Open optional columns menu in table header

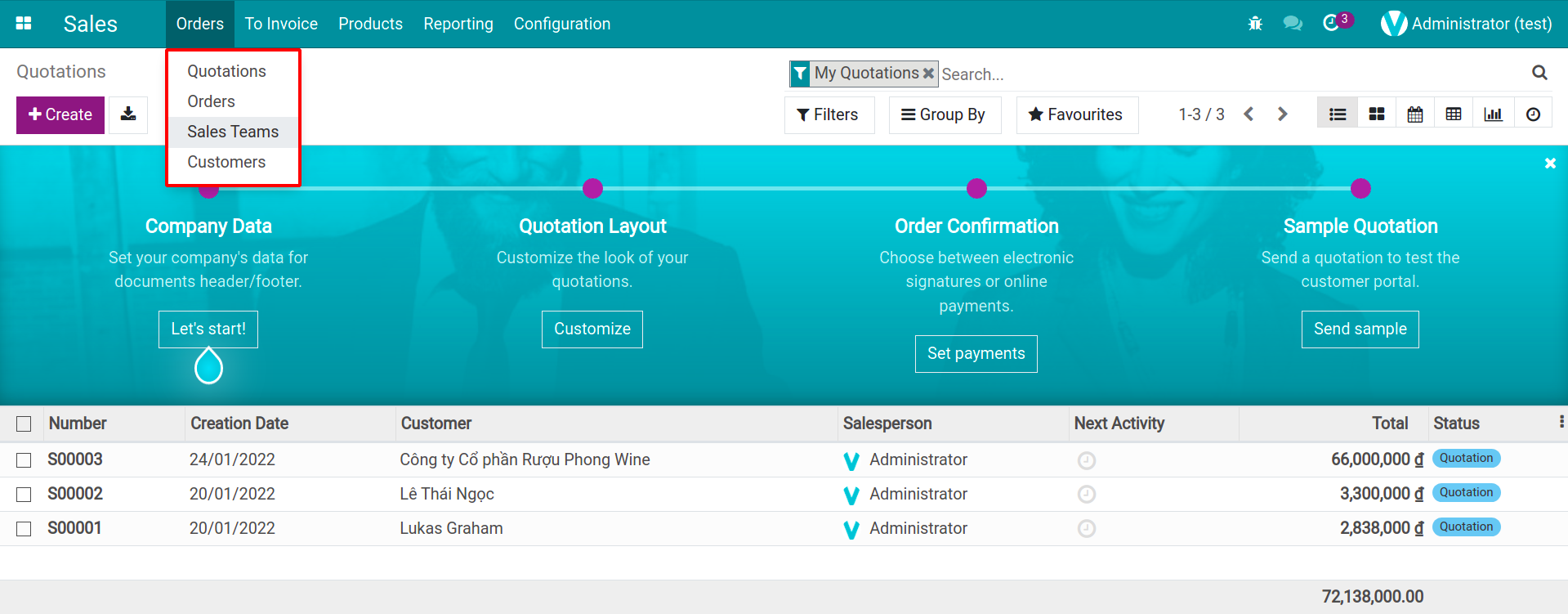pos(1561,422)
